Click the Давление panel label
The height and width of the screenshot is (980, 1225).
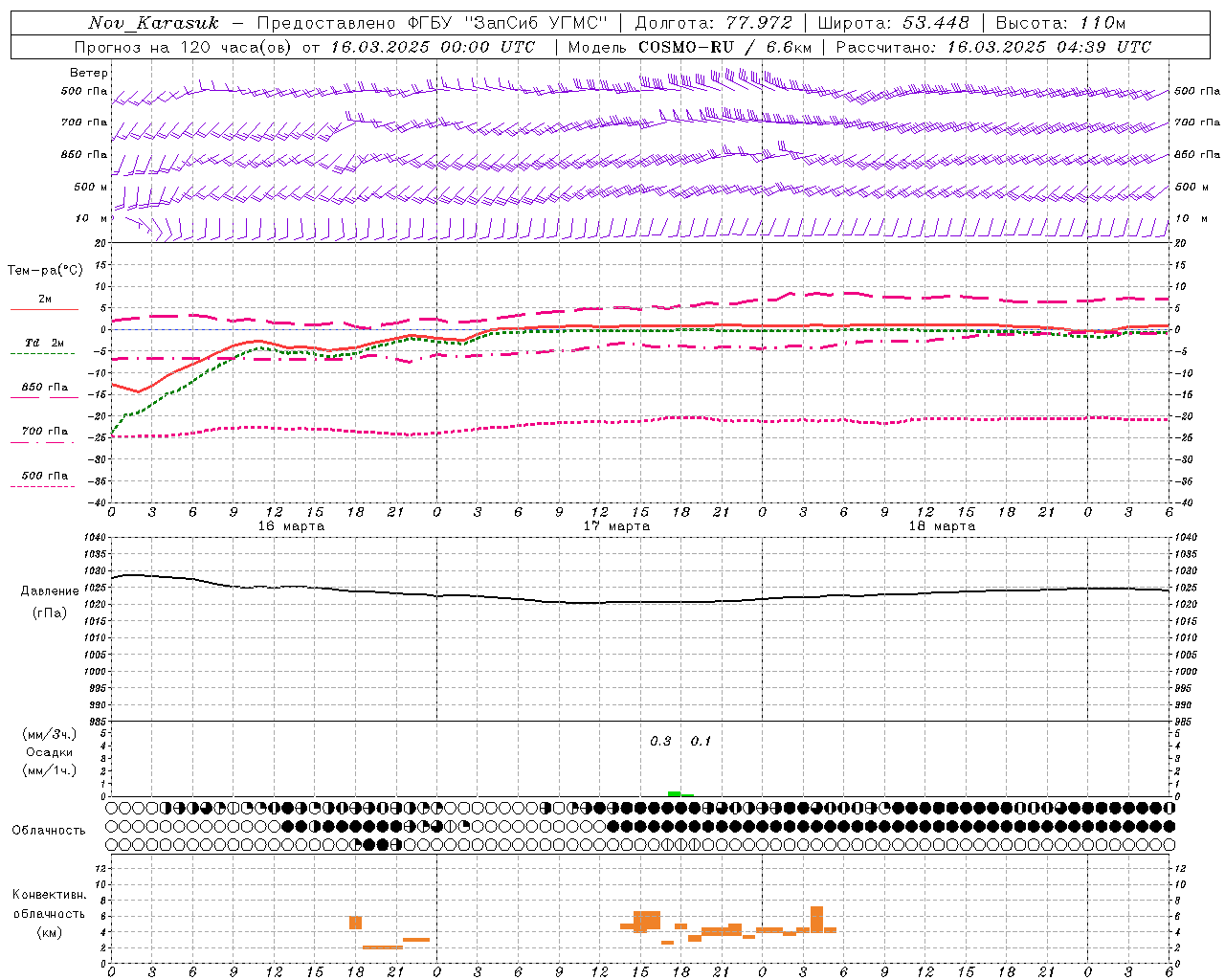(50, 591)
